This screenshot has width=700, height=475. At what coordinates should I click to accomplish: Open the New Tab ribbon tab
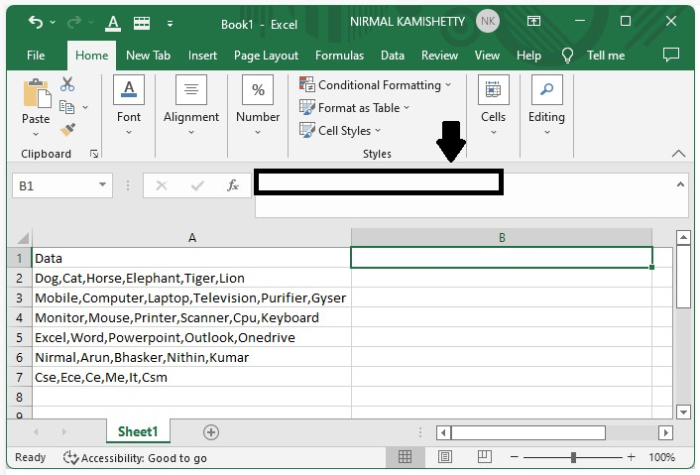tap(148, 55)
